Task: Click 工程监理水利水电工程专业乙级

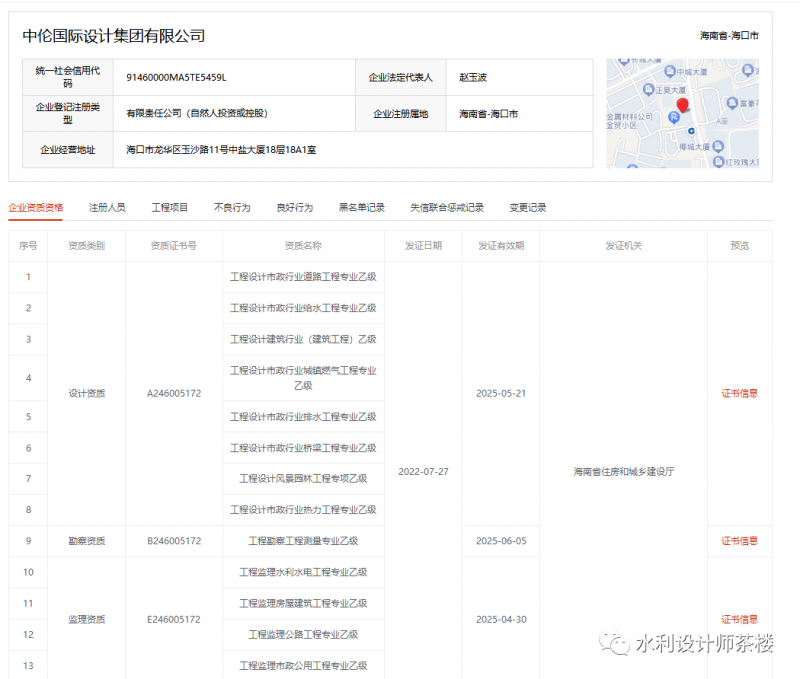Action: point(303,572)
